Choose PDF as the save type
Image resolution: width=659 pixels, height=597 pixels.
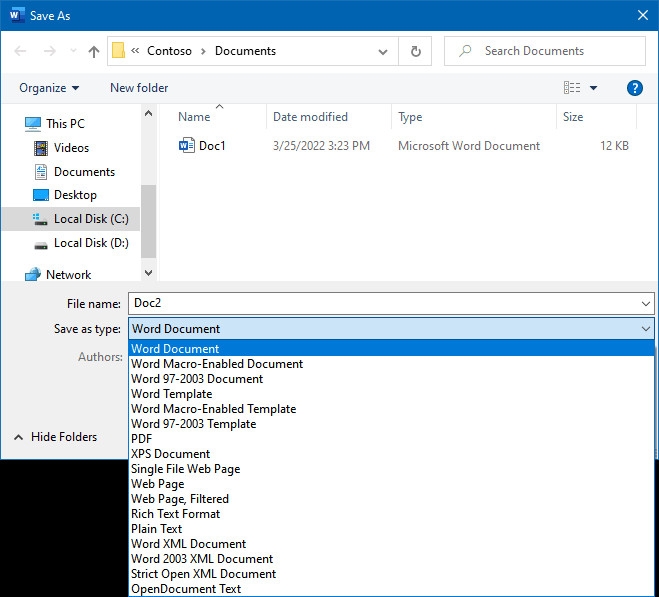391,439
